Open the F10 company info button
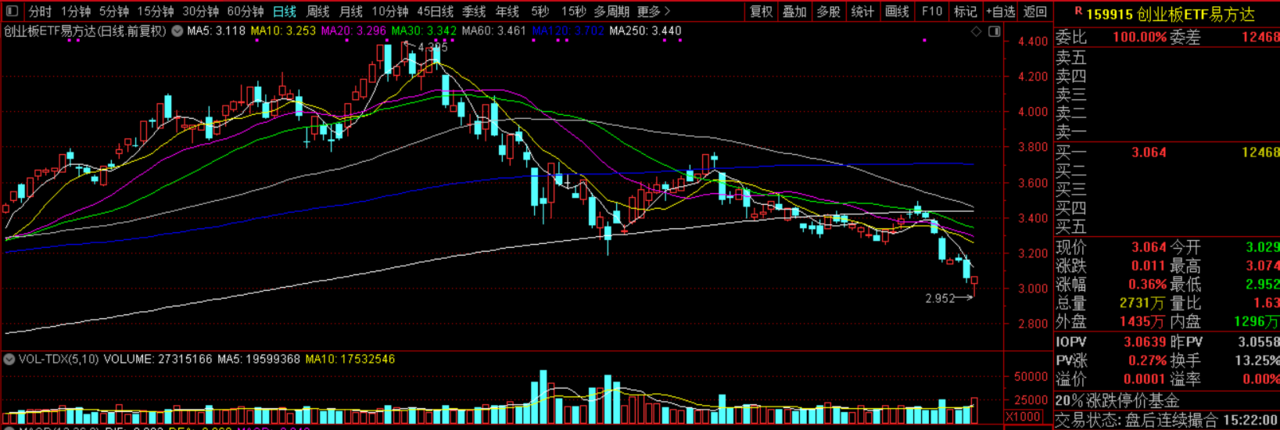The image size is (1280, 430). 931,12
